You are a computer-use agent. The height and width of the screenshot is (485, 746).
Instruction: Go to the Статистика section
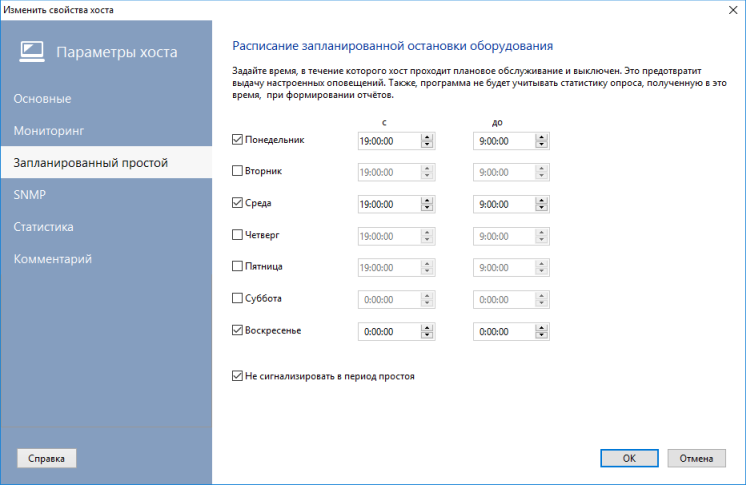[106, 227]
